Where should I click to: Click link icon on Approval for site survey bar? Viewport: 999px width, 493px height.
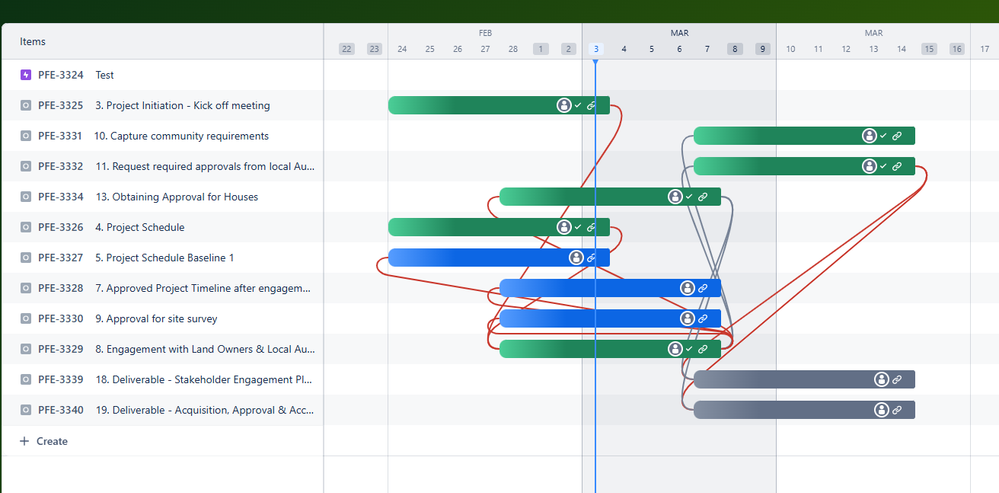coord(703,318)
